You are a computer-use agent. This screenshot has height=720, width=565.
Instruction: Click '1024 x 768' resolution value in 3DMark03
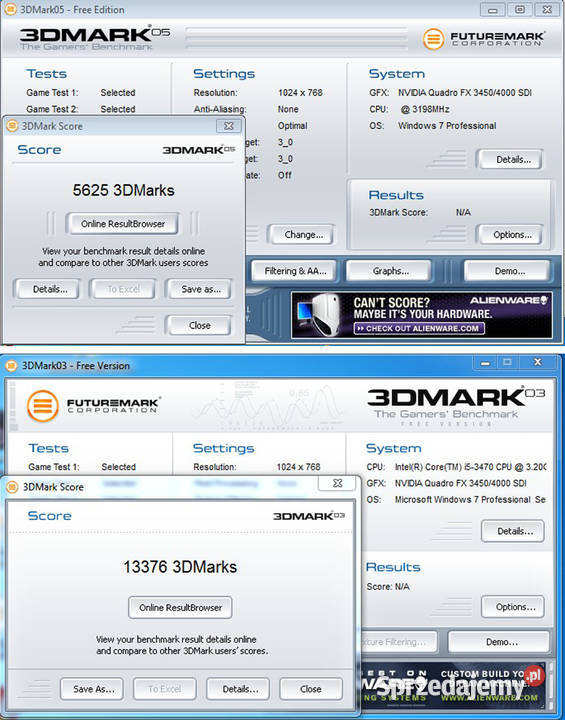[x=298, y=467]
